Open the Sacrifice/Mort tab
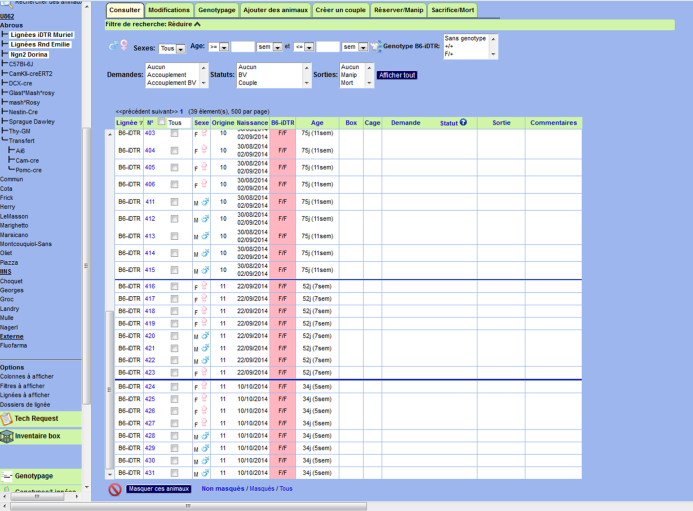 (453, 10)
